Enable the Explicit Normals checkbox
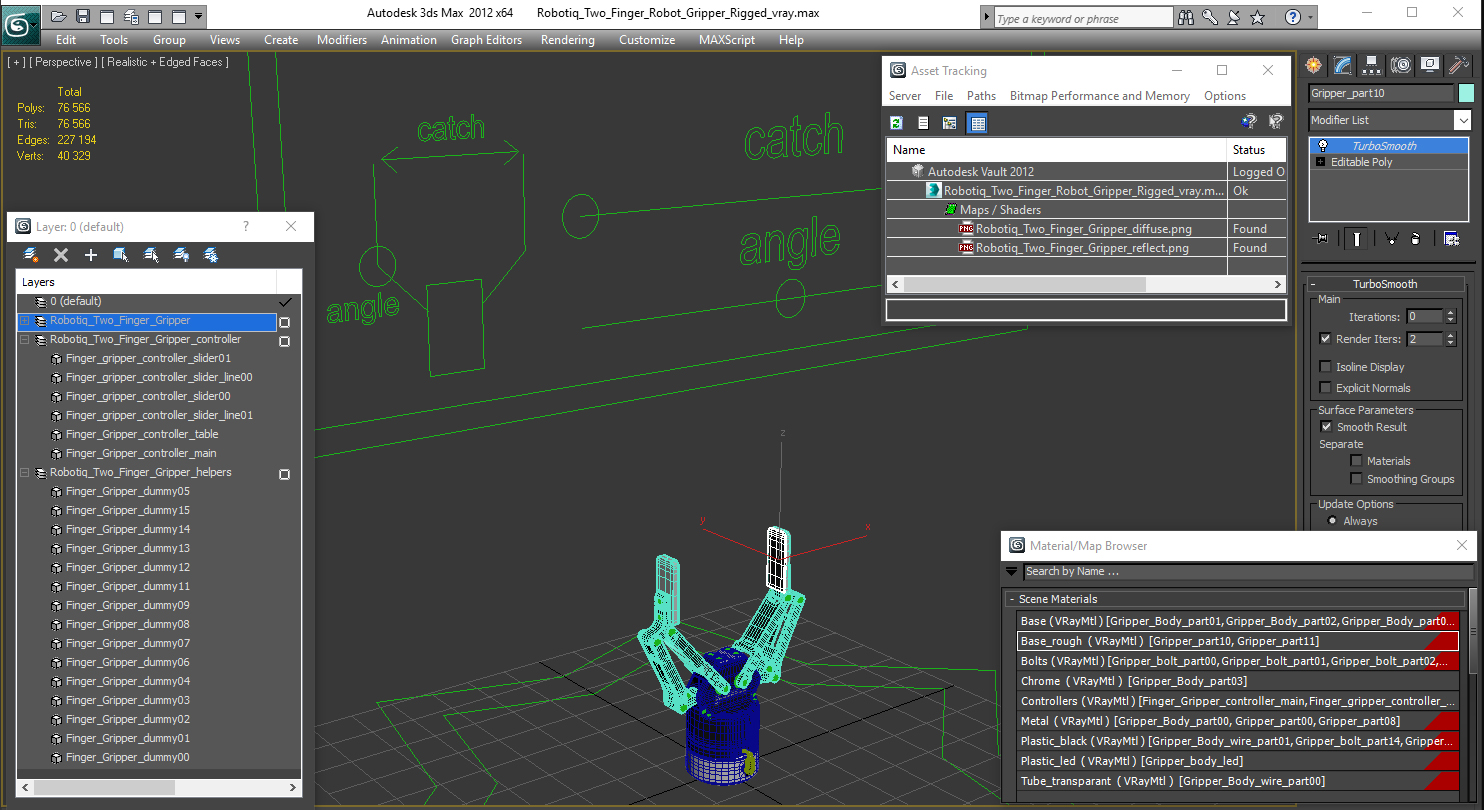The image size is (1484, 810). 1326,388
